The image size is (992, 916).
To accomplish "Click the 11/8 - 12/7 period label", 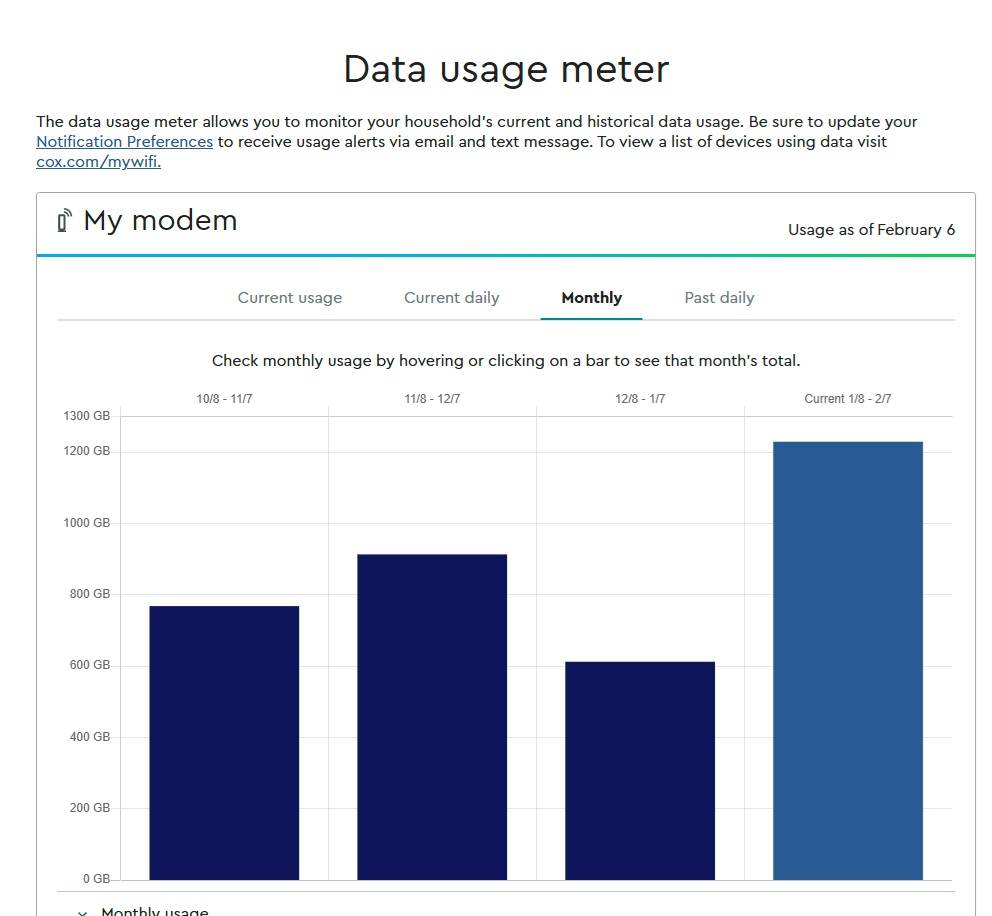I will click(432, 399).
